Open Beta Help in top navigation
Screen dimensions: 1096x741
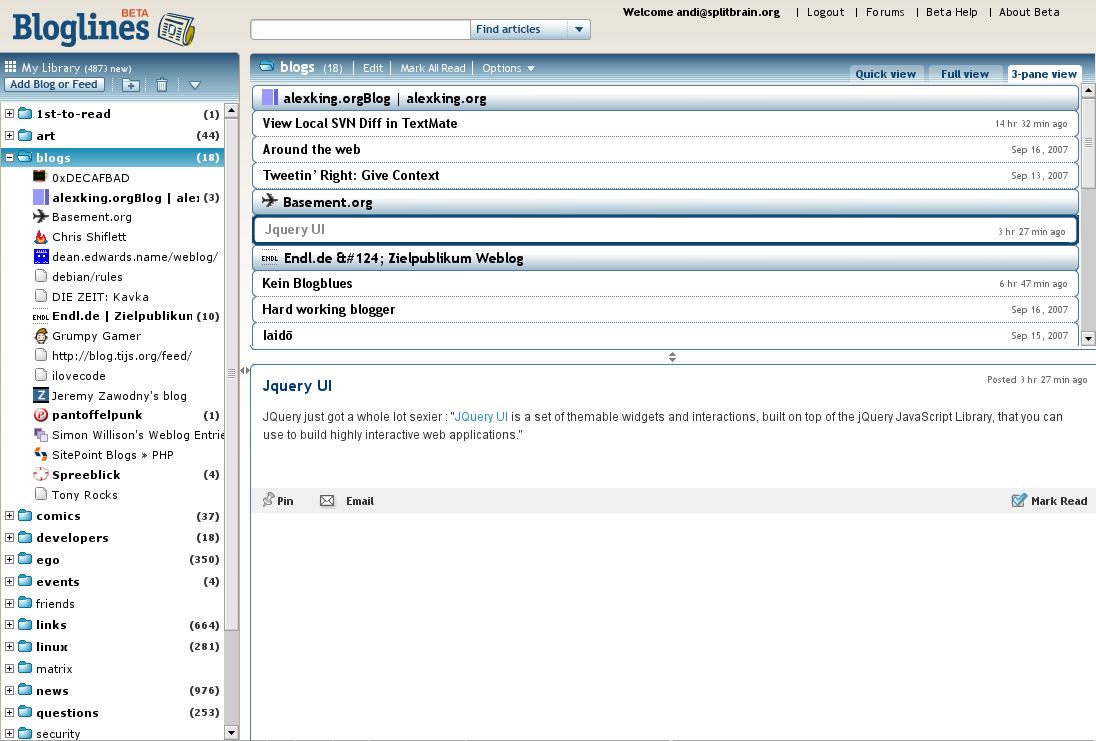tap(951, 12)
